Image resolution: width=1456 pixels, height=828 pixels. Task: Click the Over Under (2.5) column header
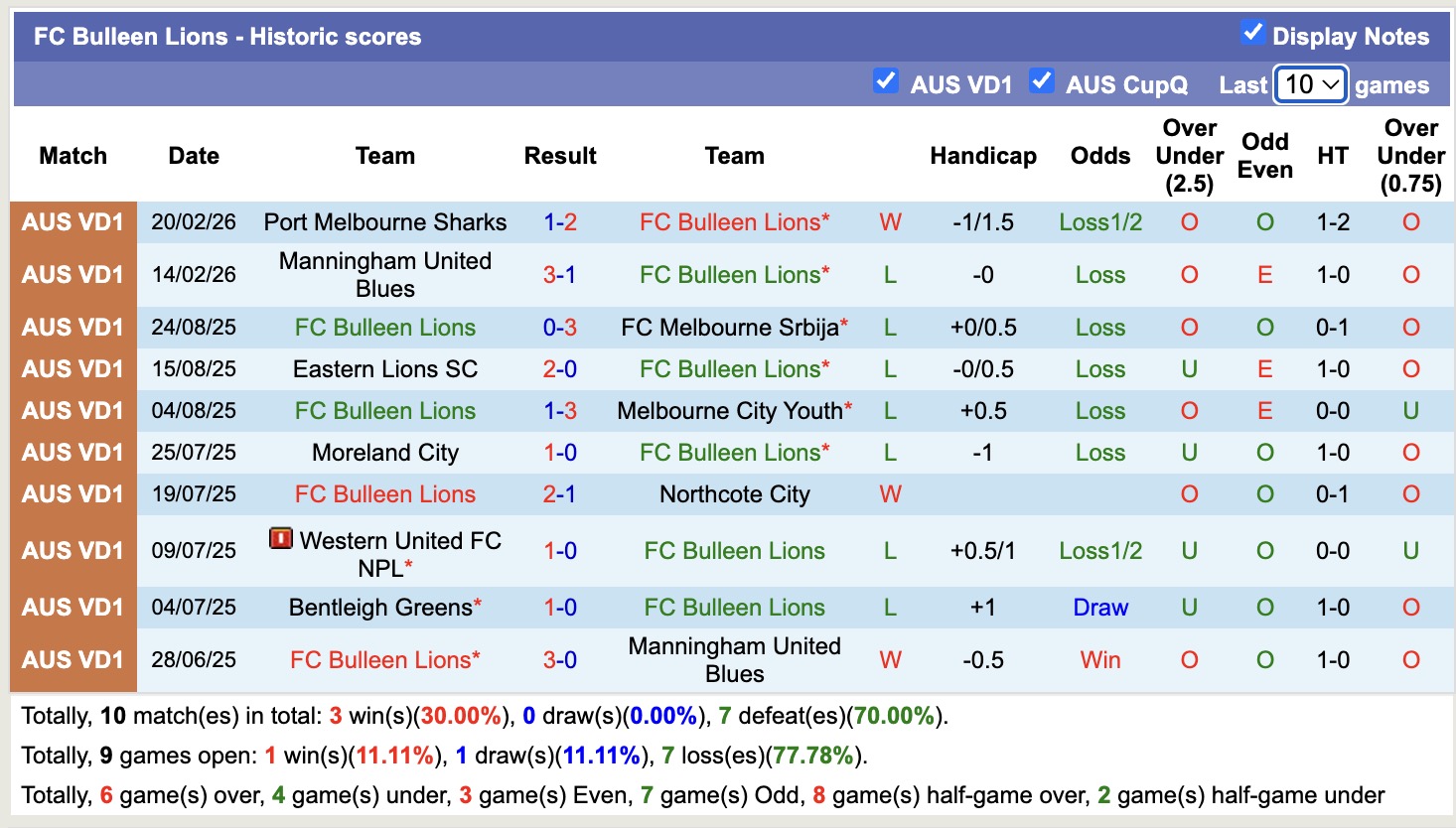1189,156
